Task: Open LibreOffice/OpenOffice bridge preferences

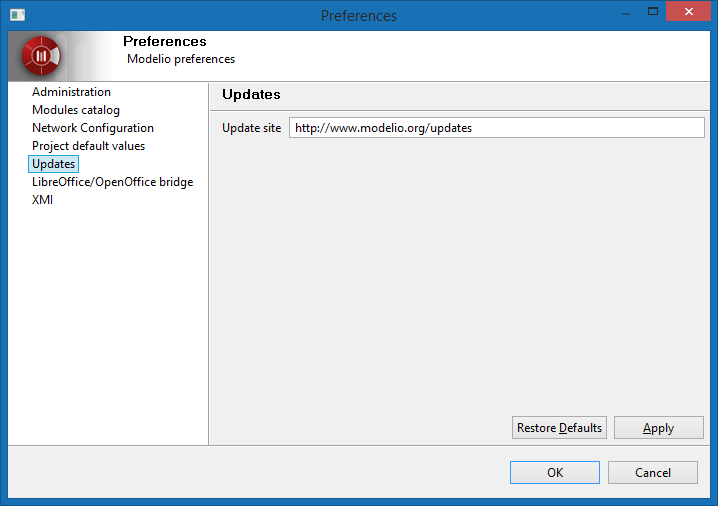Action: (x=112, y=182)
